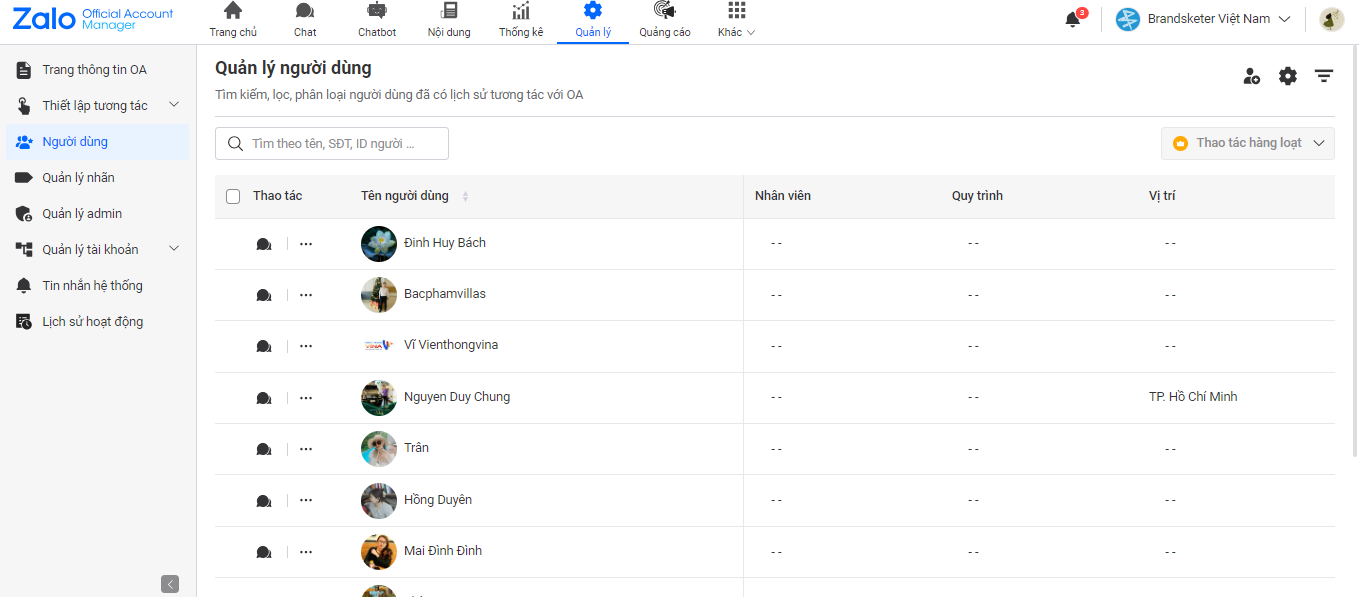Screen dimensions: 1359x597
Task: Open Brandsketer Việt Nam account dropdown
Action: pyautogui.click(x=1203, y=19)
